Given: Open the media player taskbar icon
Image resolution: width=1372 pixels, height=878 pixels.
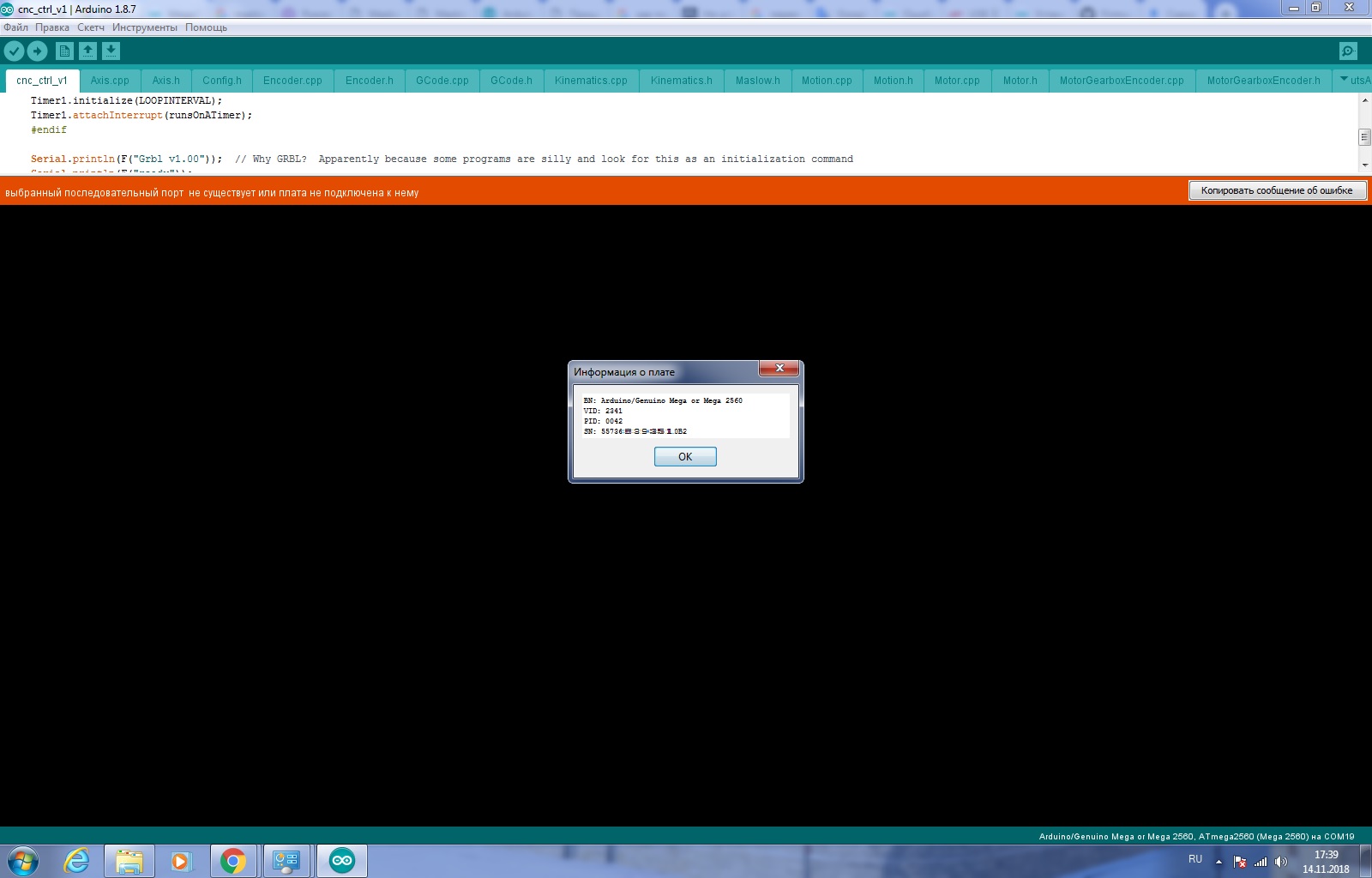Looking at the screenshot, I should click(181, 861).
